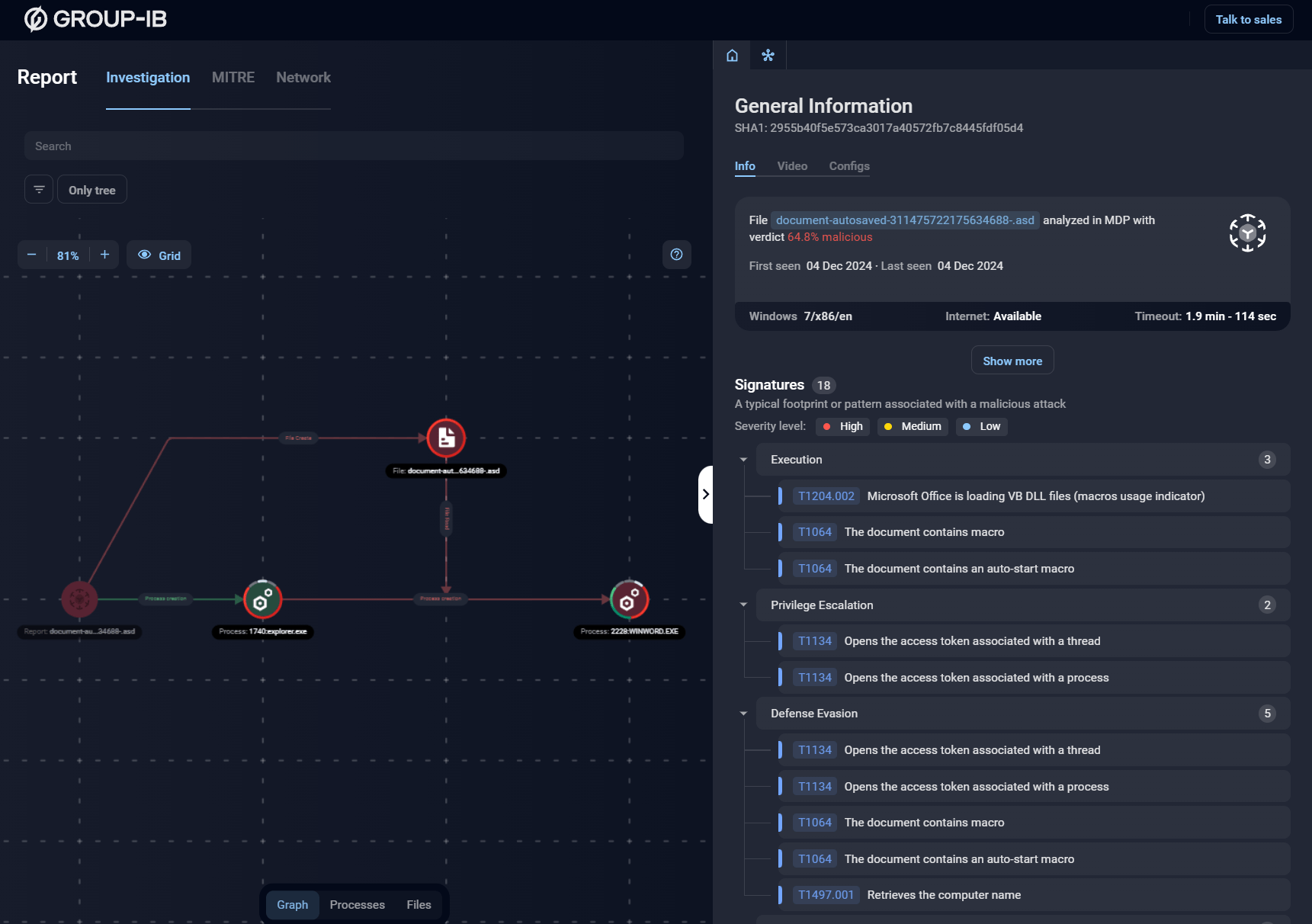The image size is (1312, 924).
Task: Open the Video tab
Action: point(791,166)
